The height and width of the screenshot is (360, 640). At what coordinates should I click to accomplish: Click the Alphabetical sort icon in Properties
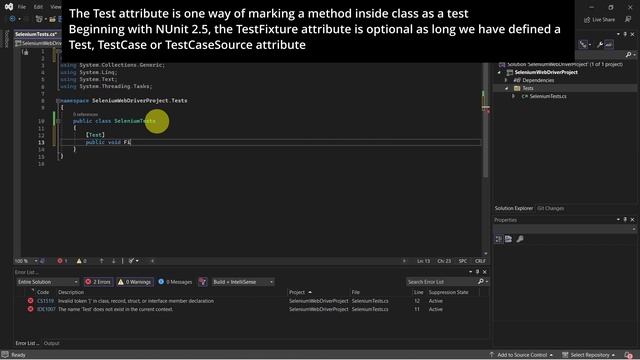click(509, 239)
